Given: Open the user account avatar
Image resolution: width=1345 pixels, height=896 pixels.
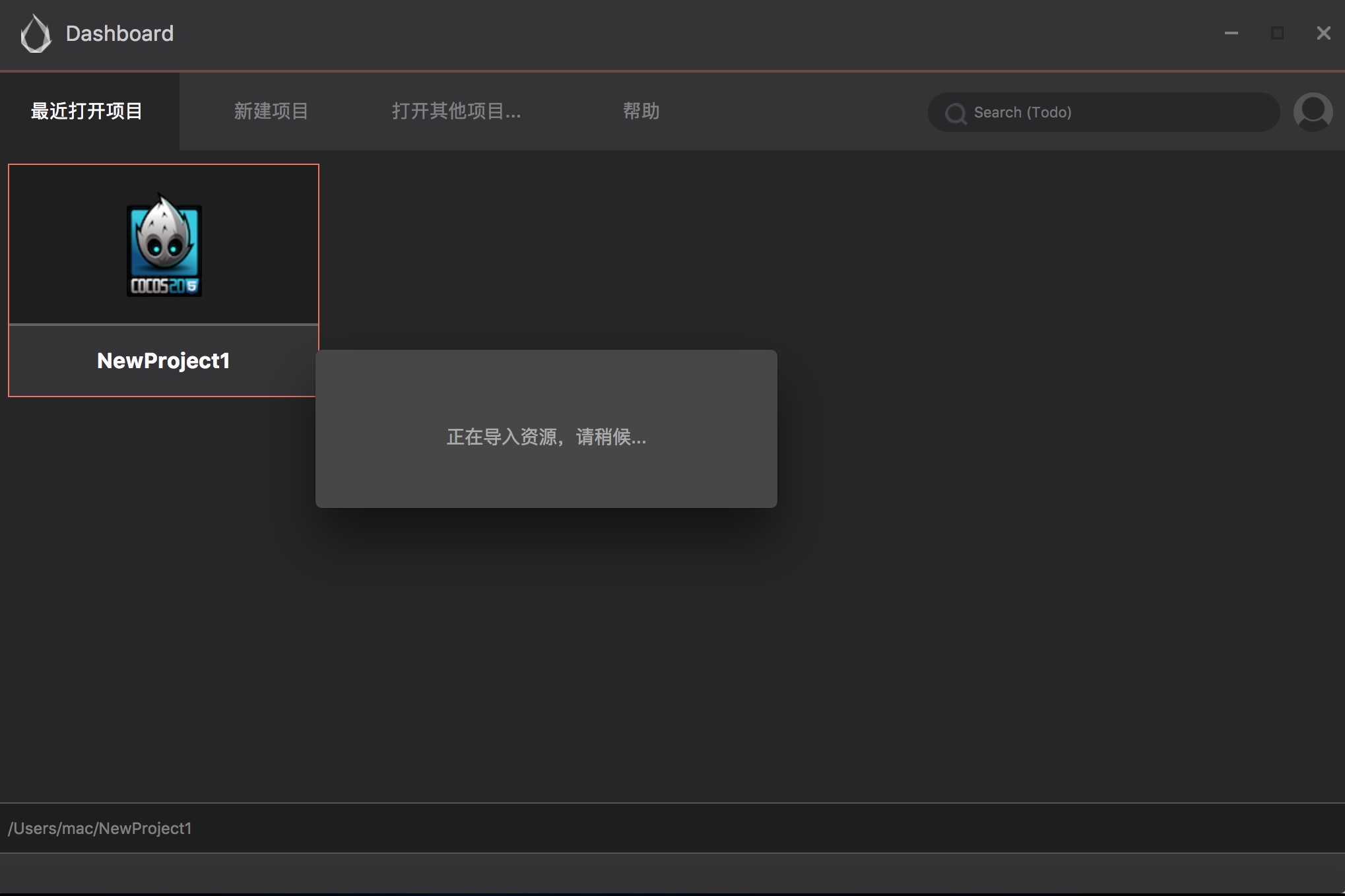Looking at the screenshot, I should pyautogui.click(x=1313, y=112).
